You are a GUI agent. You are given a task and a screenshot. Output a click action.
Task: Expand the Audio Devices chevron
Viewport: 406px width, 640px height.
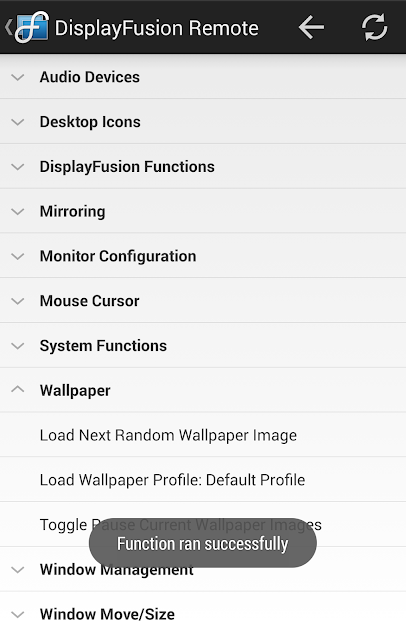[x=18, y=77]
